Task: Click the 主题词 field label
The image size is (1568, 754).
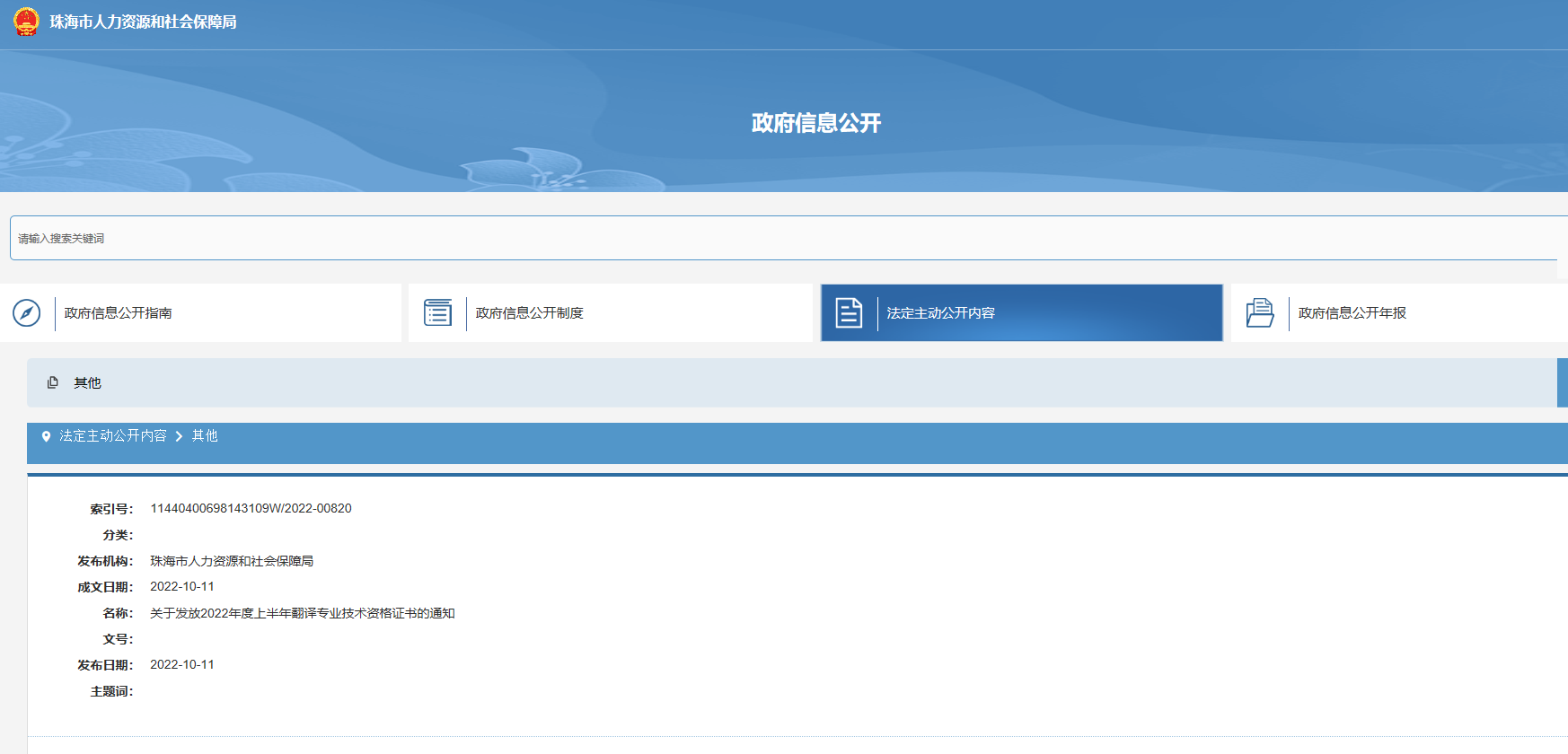Action: [x=111, y=691]
